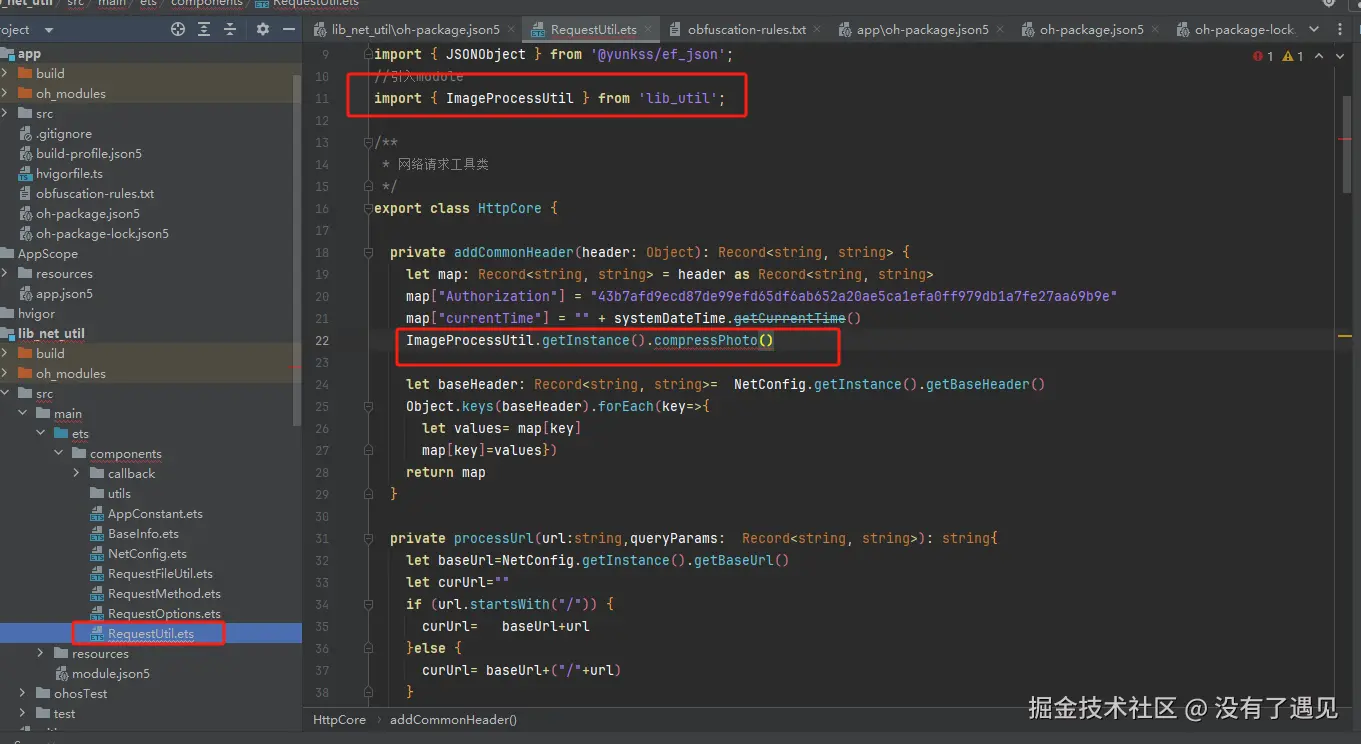
Task: Open BaseInfo.ets file
Action: pos(143,533)
